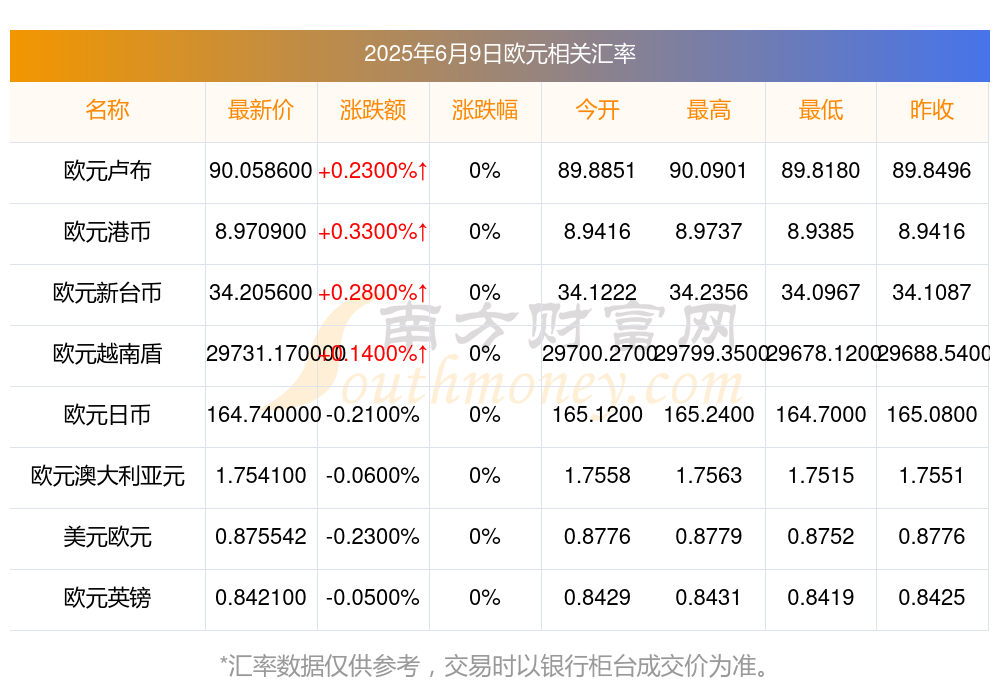Click the red +0.3300%↑ change value

point(373,232)
